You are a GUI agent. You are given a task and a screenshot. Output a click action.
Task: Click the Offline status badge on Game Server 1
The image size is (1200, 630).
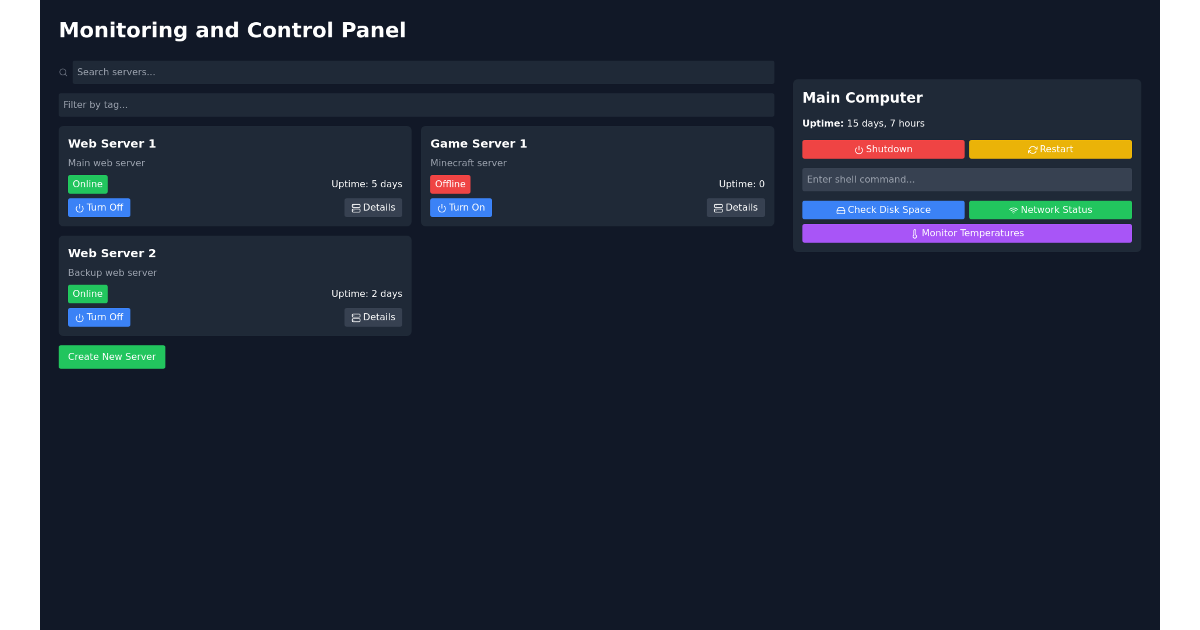pyautogui.click(x=450, y=184)
